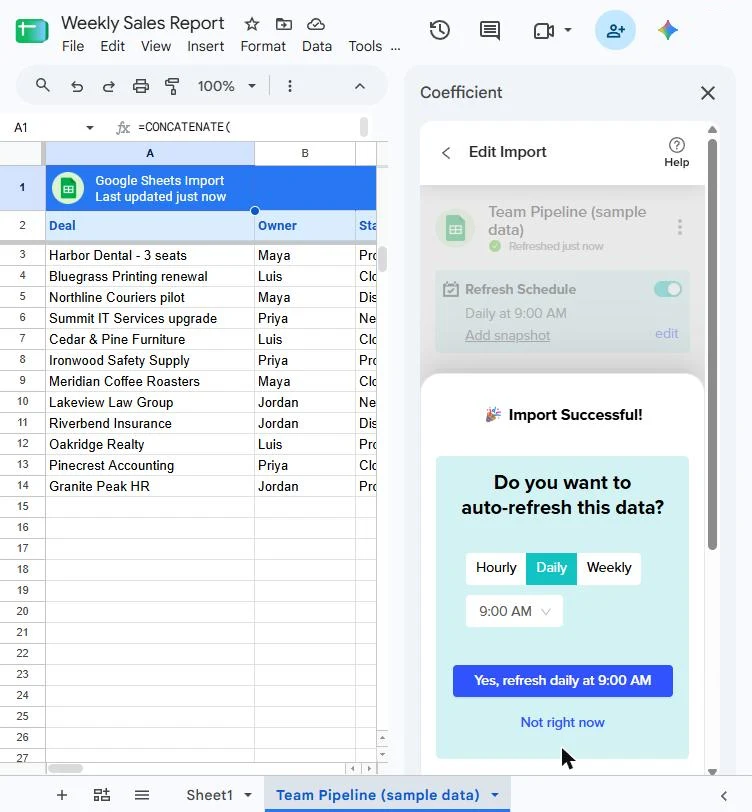
Task: Open the toolbar more options dots
Action: click(x=290, y=86)
